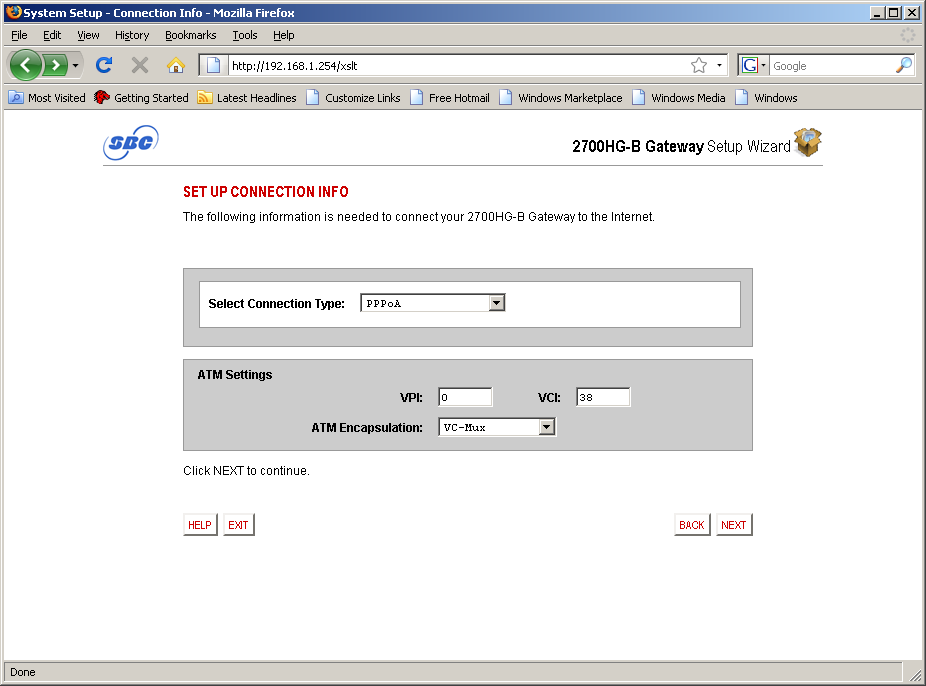Click the browser Back arrow button
Image resolution: width=926 pixels, height=686 pixels.
coord(26,65)
